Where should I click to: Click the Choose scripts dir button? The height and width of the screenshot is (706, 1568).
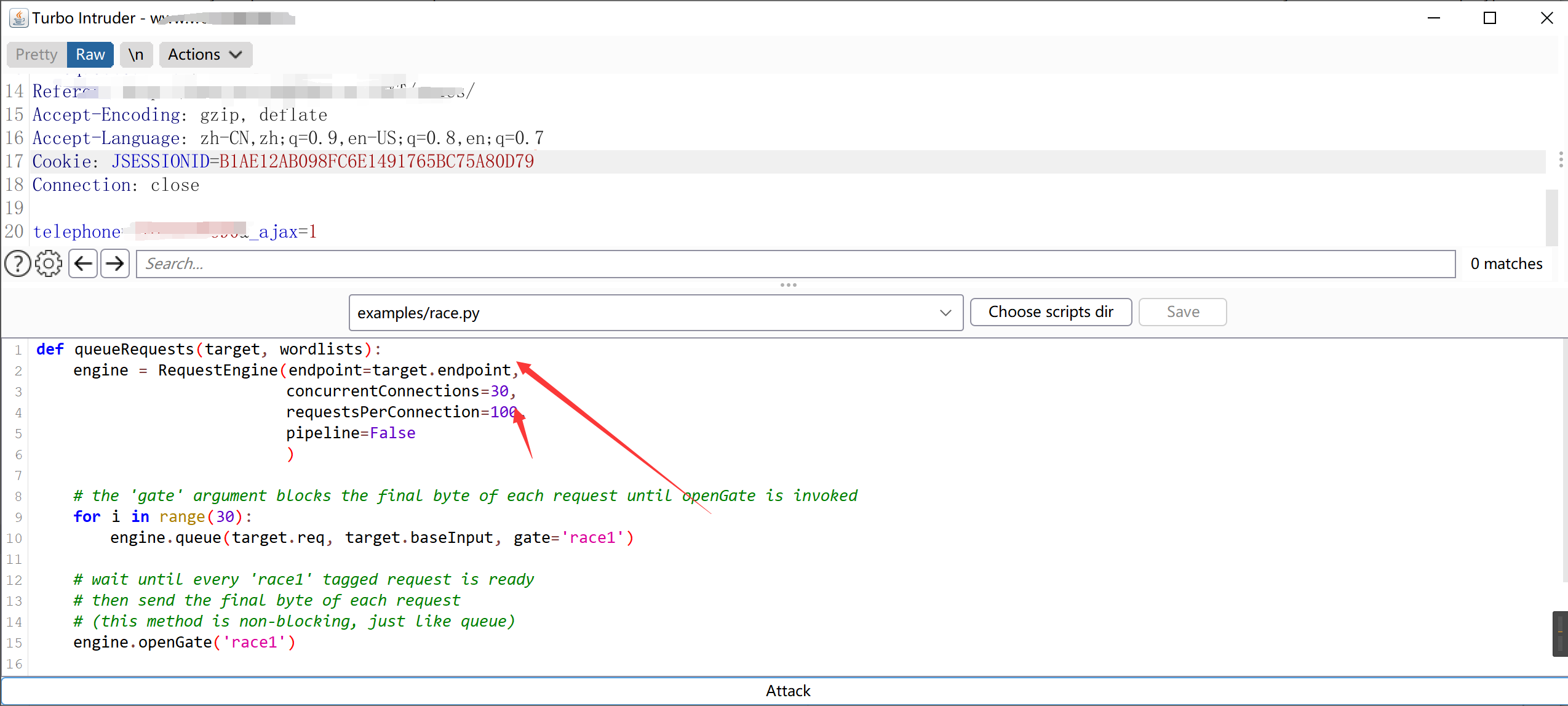coord(1051,312)
